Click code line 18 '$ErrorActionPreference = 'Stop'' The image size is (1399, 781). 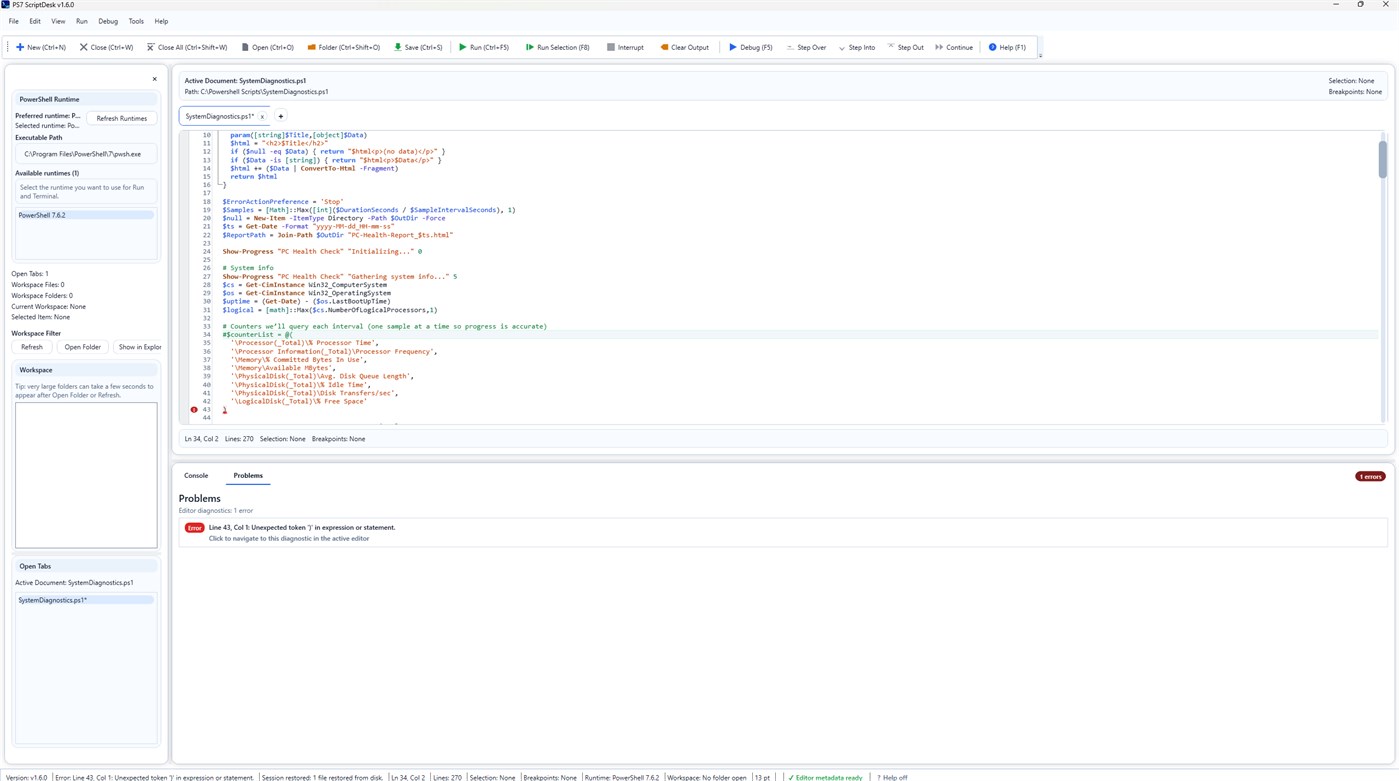tap(283, 202)
